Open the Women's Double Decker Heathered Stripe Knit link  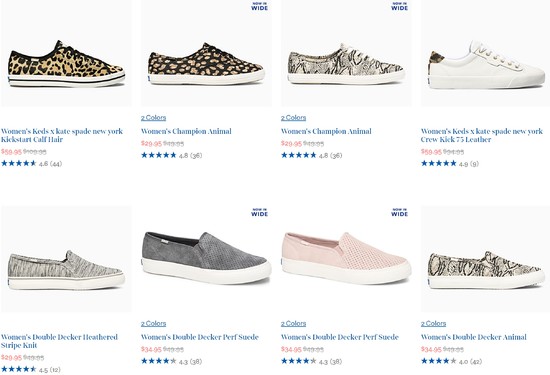coord(59,341)
